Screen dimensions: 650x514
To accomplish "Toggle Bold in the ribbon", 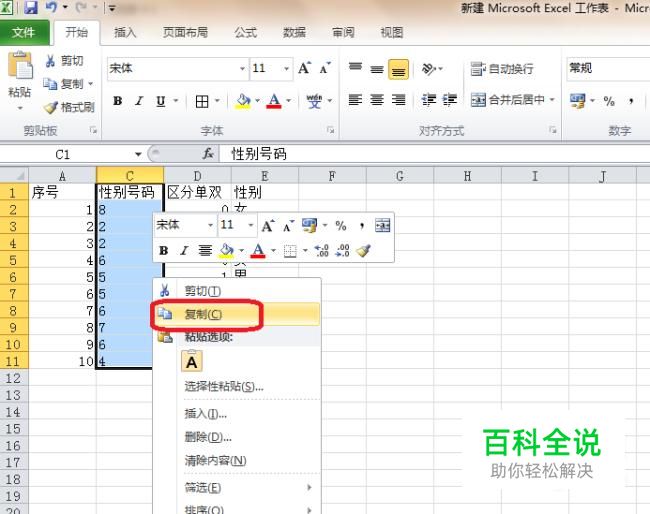I will pyautogui.click(x=118, y=101).
